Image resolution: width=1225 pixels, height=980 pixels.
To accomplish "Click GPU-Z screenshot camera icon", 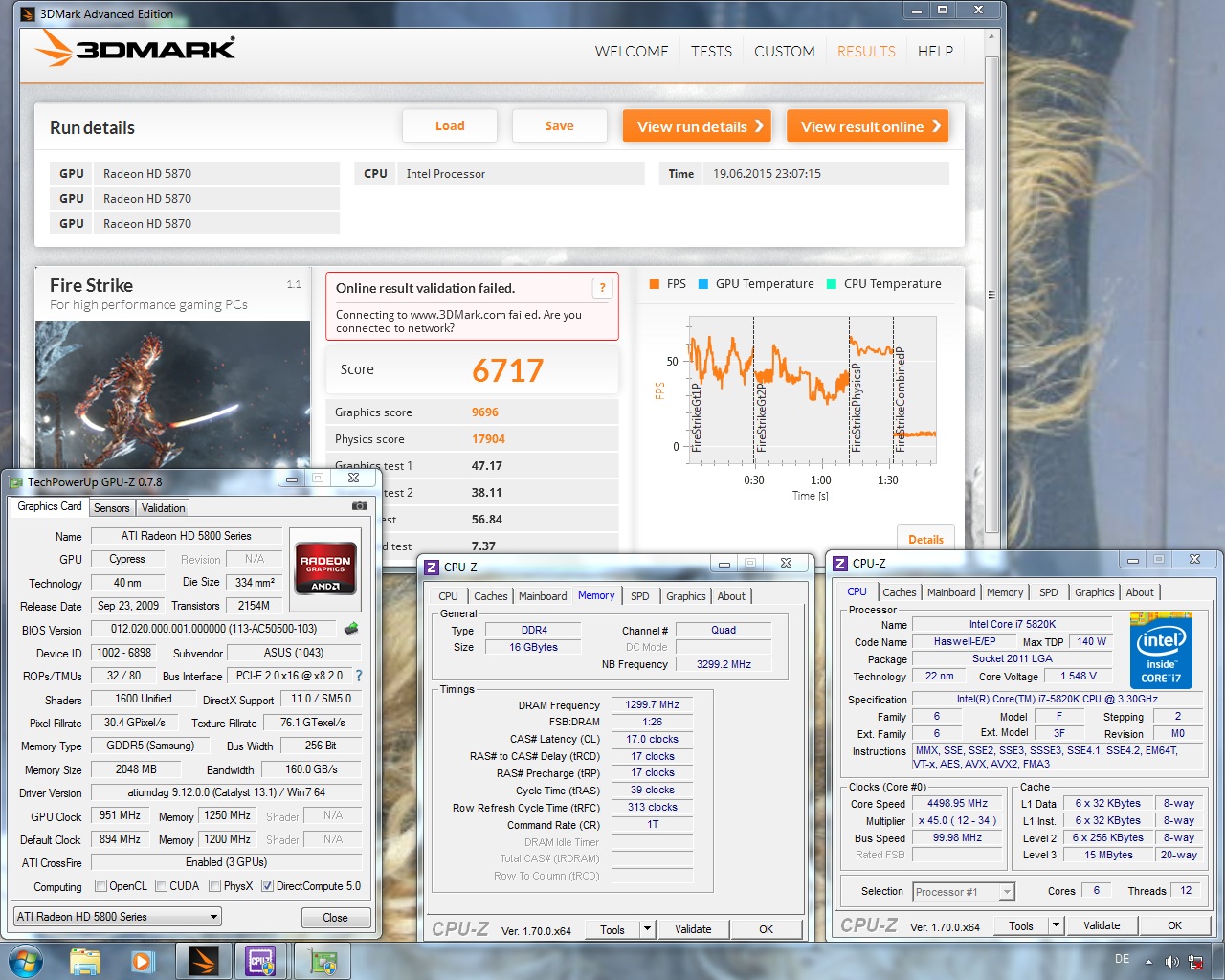I will 360,505.
